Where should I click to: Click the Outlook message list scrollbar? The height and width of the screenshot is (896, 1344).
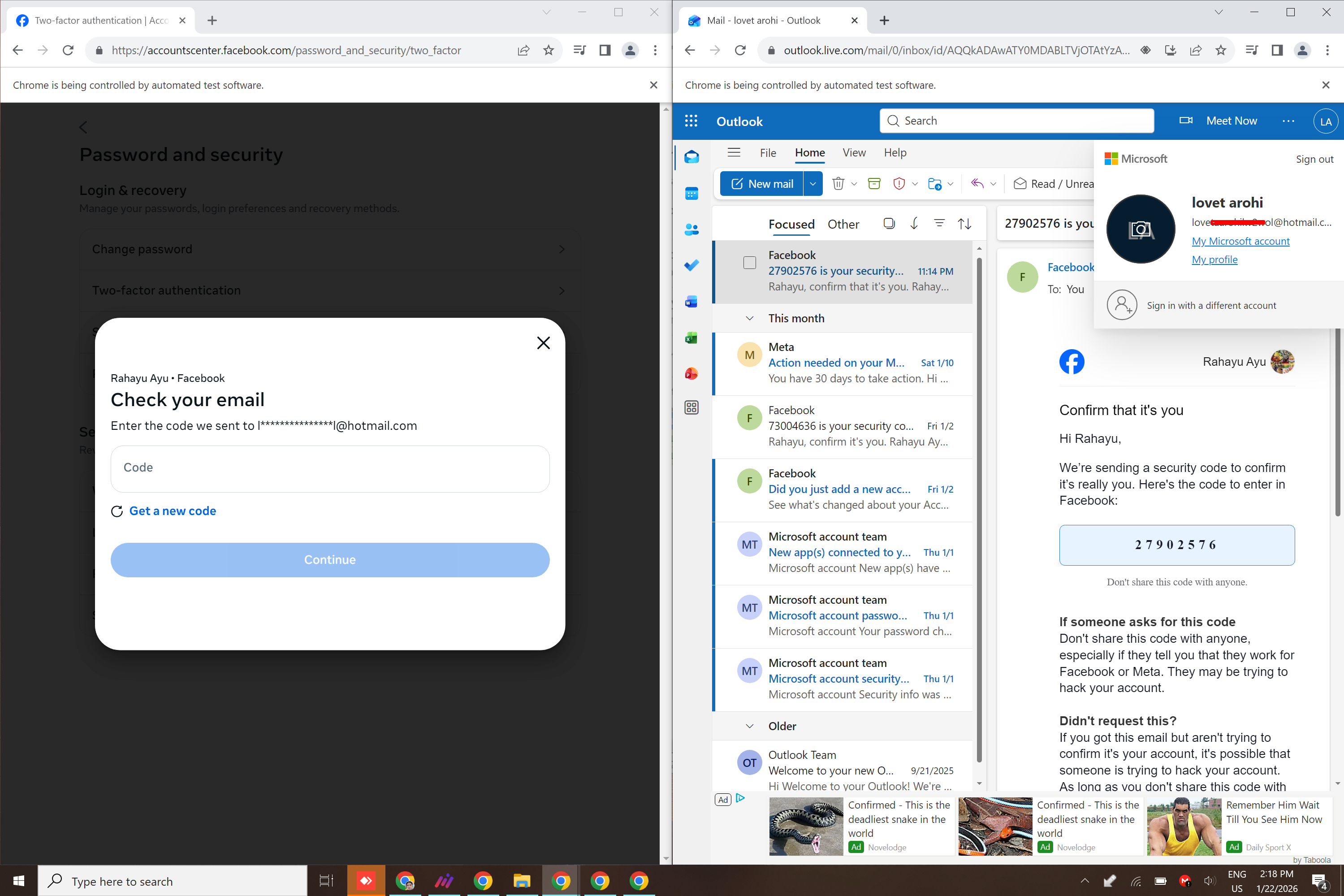tap(979, 510)
